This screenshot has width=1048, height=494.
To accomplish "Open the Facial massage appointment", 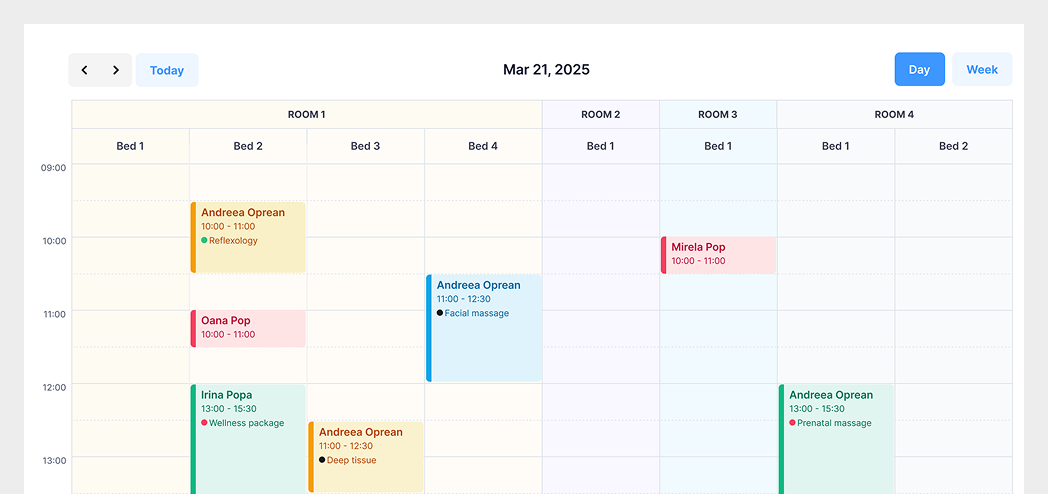I will (485, 327).
